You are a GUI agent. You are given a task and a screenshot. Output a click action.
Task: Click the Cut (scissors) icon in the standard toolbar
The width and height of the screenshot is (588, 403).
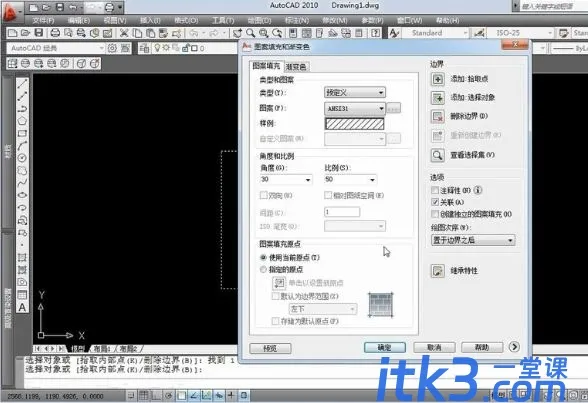click(124, 33)
